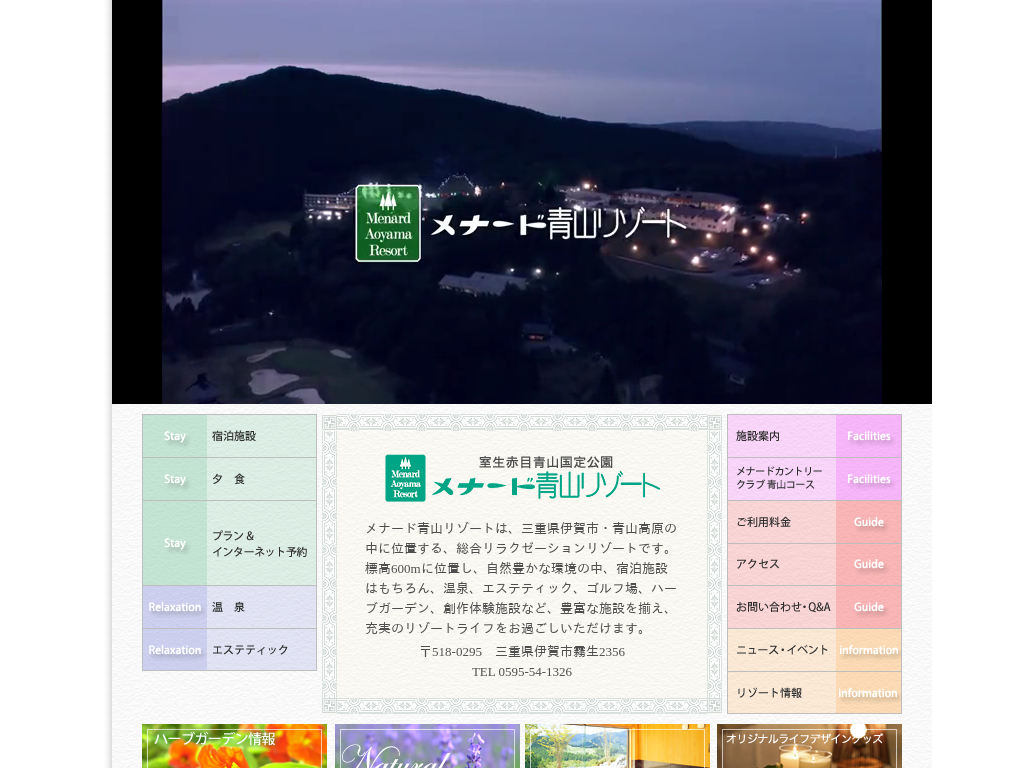This screenshot has height=768, width=1024.
Task: Open アクセス Guide link
Action: tap(814, 564)
